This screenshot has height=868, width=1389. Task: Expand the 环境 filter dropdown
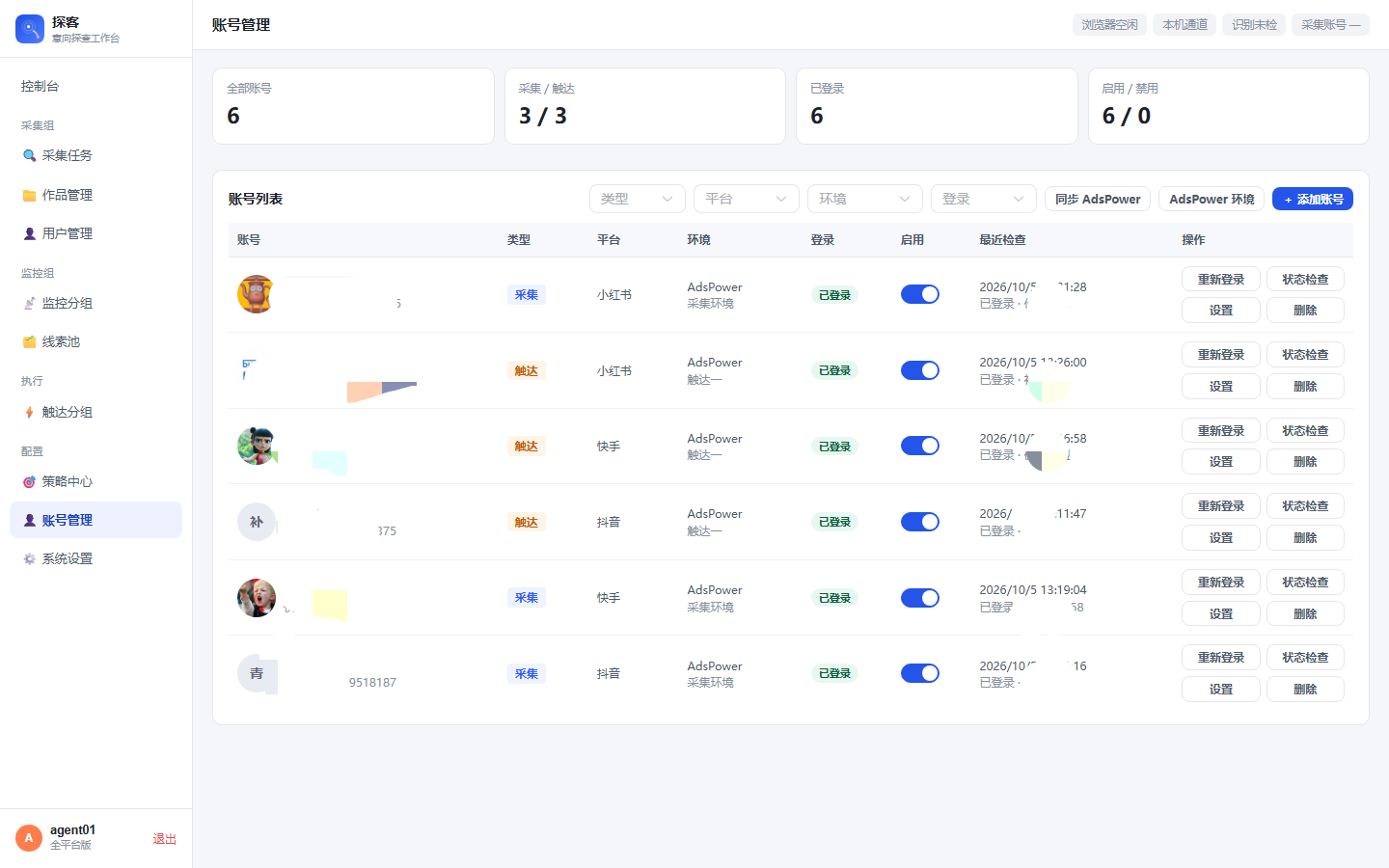point(865,199)
